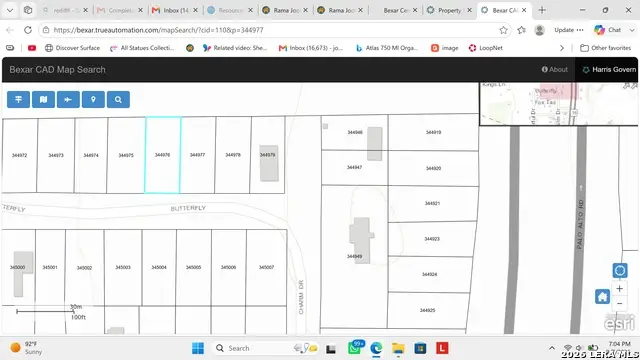640x360 pixels.
Task: Select parcel 345001
Action: pyautogui.click(x=50, y=267)
